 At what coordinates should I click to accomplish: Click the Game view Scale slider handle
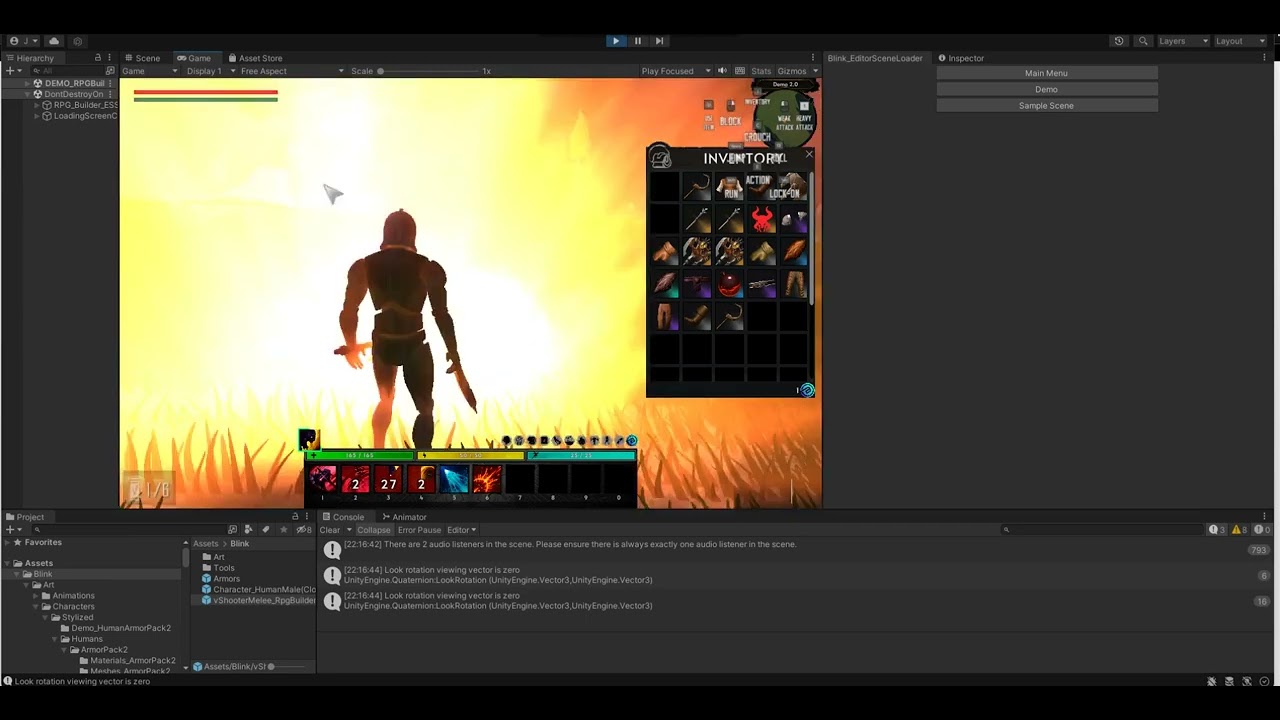pyautogui.click(x=380, y=71)
